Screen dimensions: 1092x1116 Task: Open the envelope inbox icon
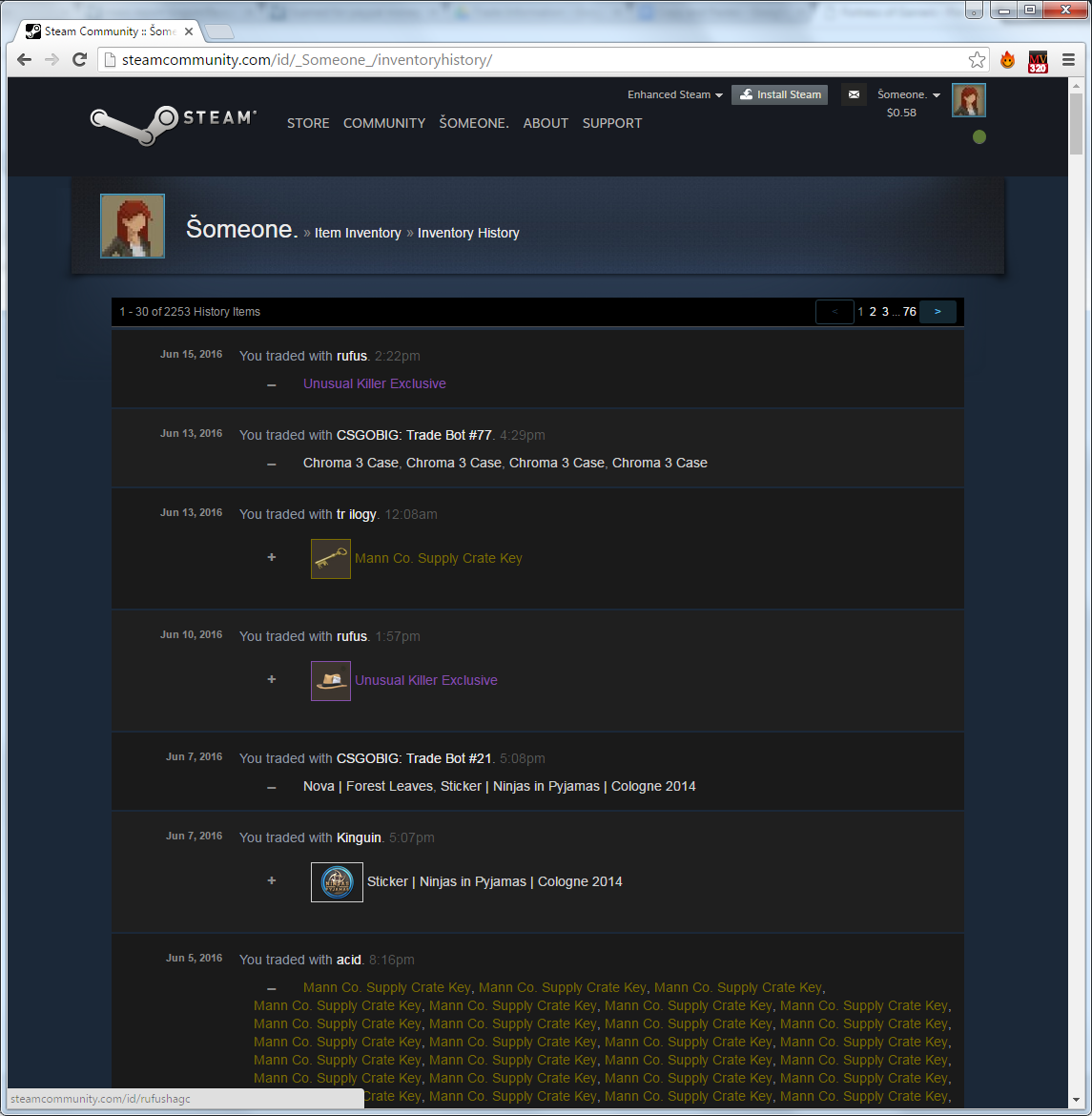coord(854,94)
